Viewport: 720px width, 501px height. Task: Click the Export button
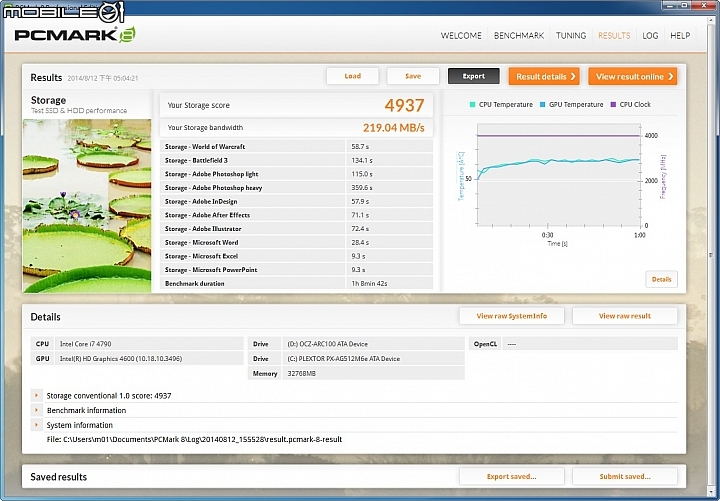[x=473, y=76]
